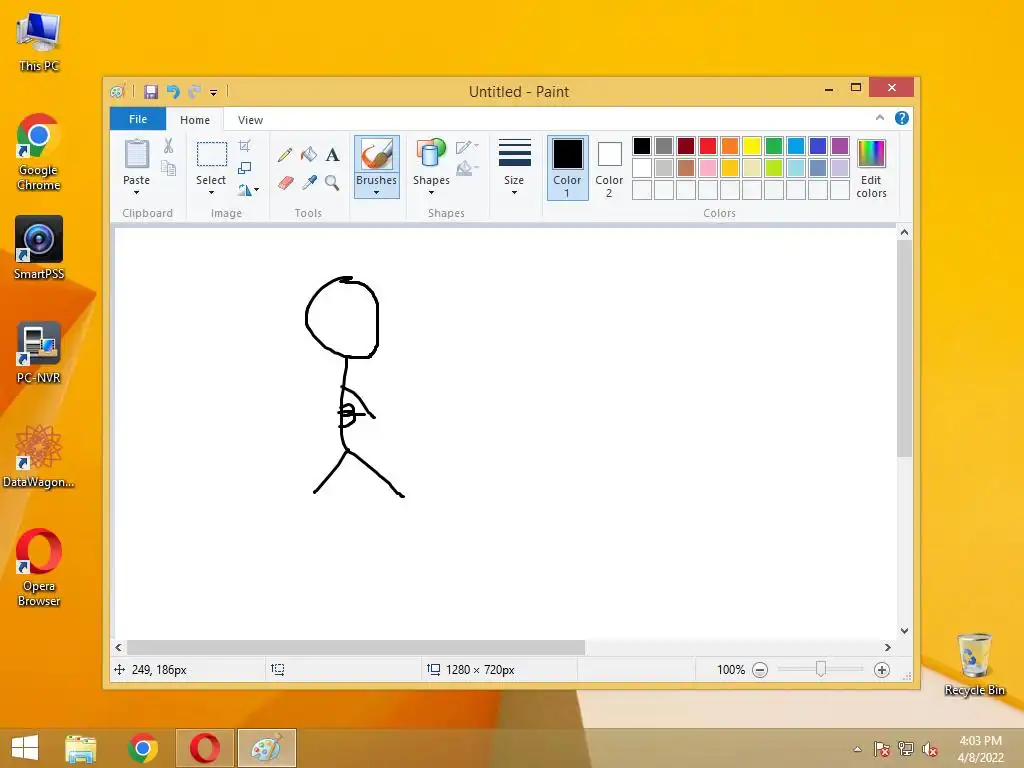1024x768 pixels.
Task: Click the zoom slider handle
Action: [x=821, y=669]
